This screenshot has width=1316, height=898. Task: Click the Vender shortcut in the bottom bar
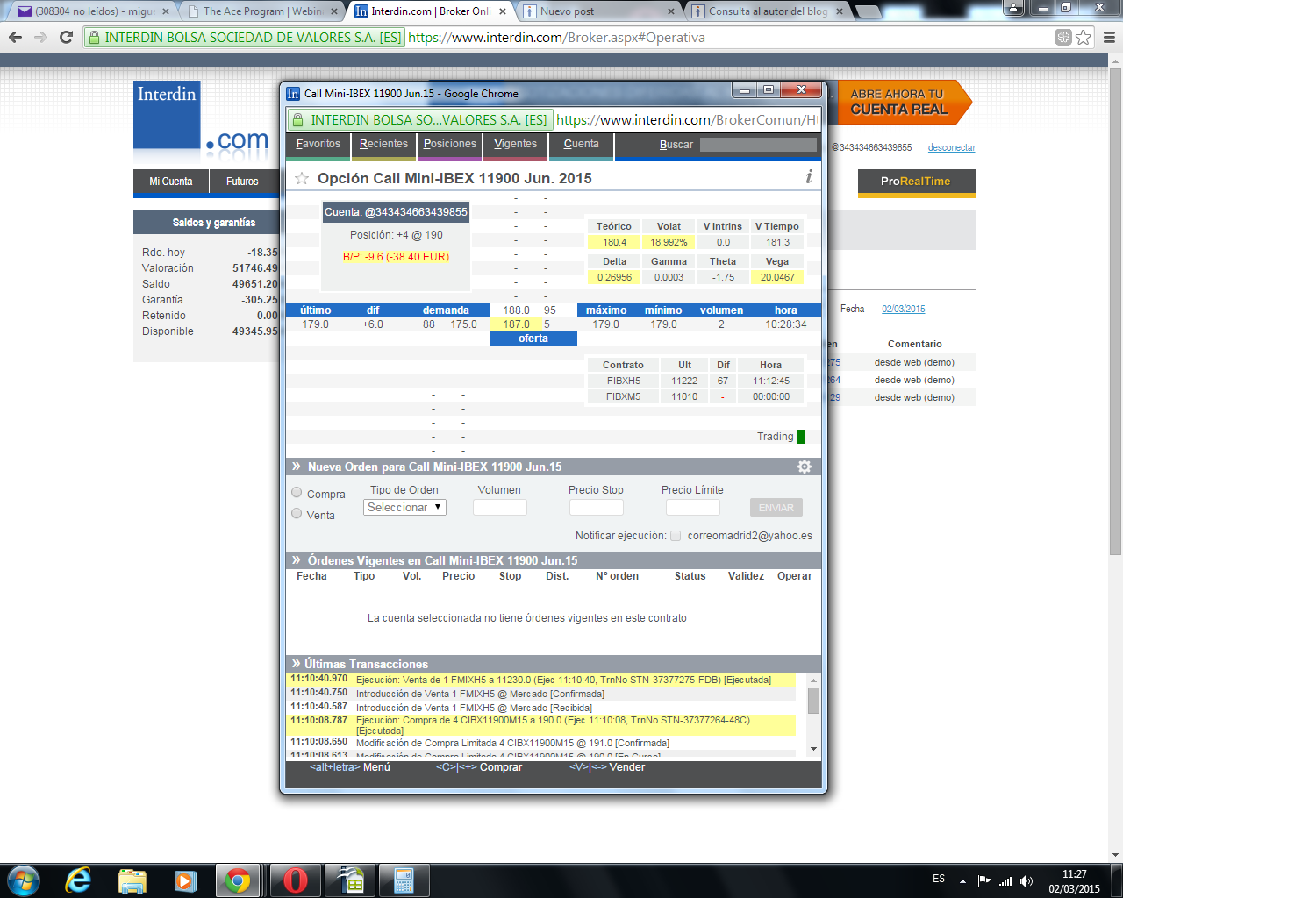(607, 767)
